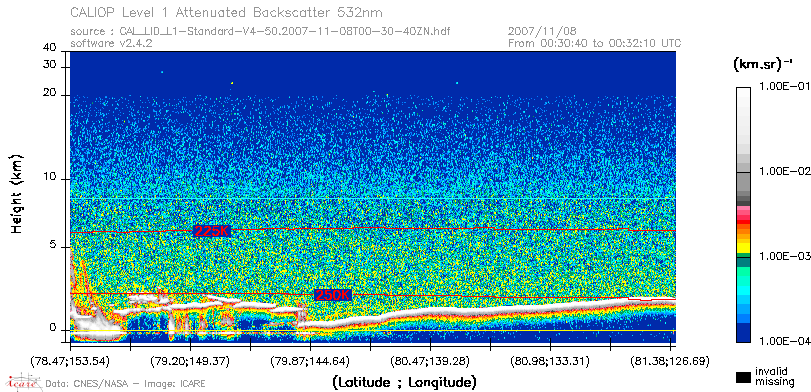Click the 'invalid missing' legend text
811x392 pixels.
[774, 376]
